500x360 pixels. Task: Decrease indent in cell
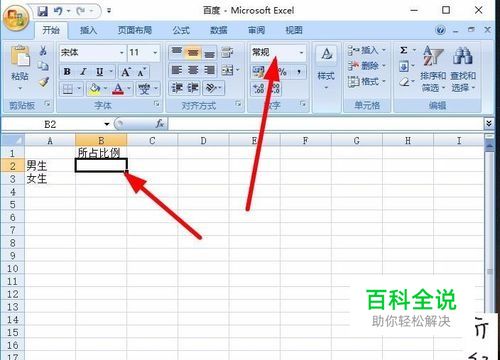pyautogui.click(x=176, y=88)
